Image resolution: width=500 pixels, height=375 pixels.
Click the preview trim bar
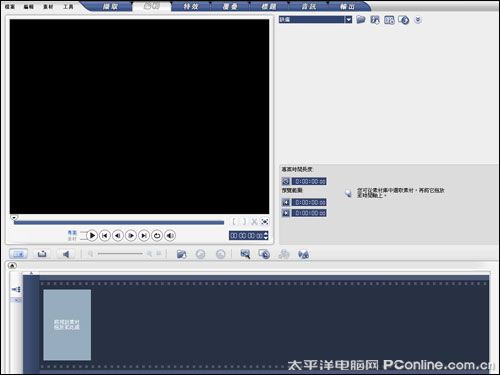pyautogui.click(x=119, y=223)
